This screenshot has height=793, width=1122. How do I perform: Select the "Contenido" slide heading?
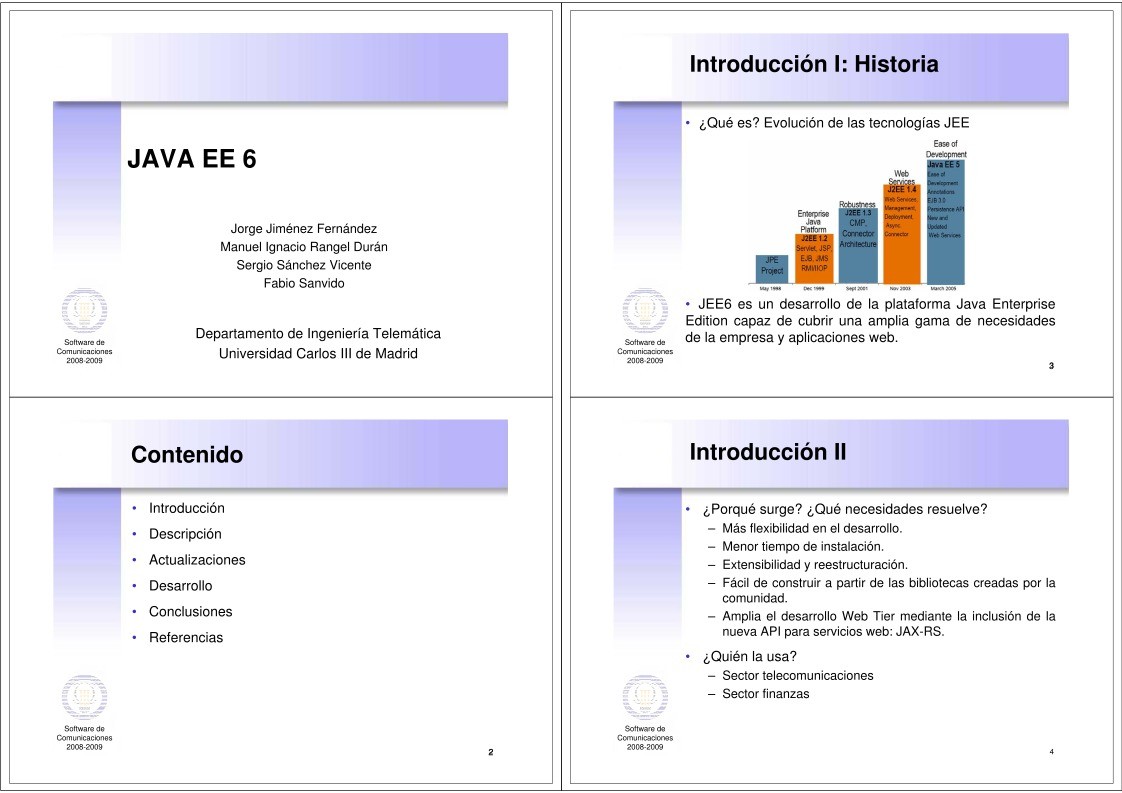pos(187,454)
